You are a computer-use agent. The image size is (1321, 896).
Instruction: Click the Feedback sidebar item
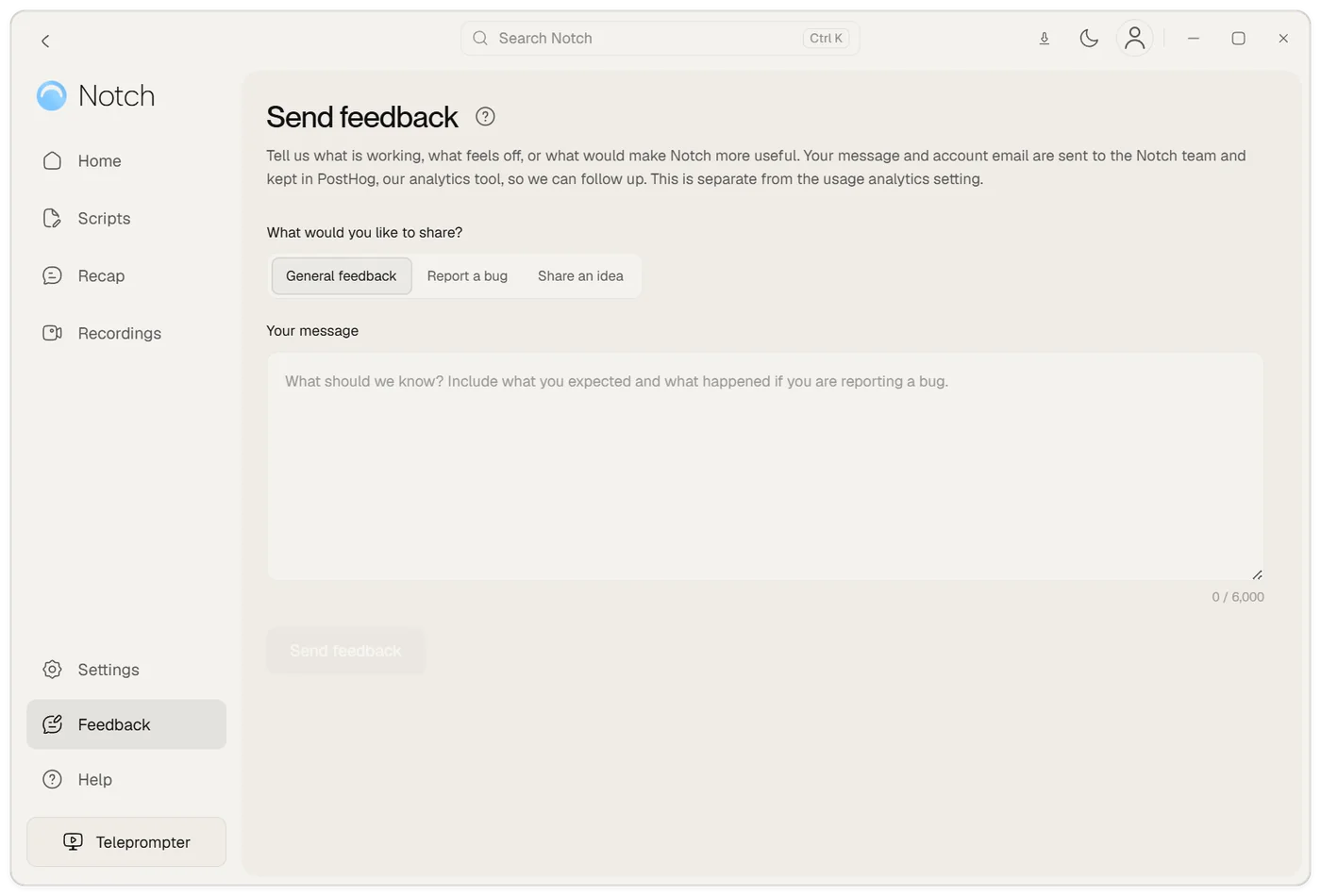tap(126, 724)
